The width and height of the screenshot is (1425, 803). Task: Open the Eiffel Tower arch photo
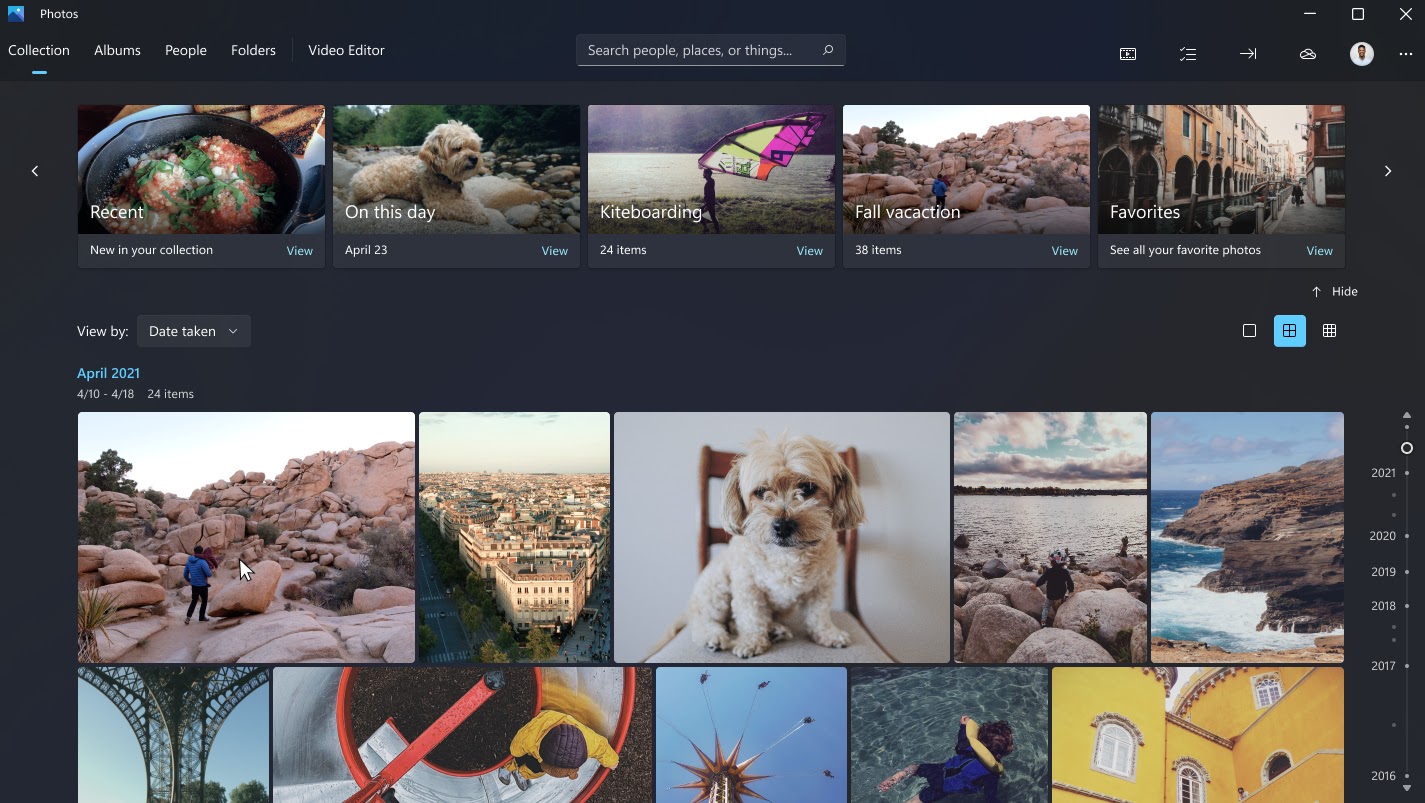(173, 735)
